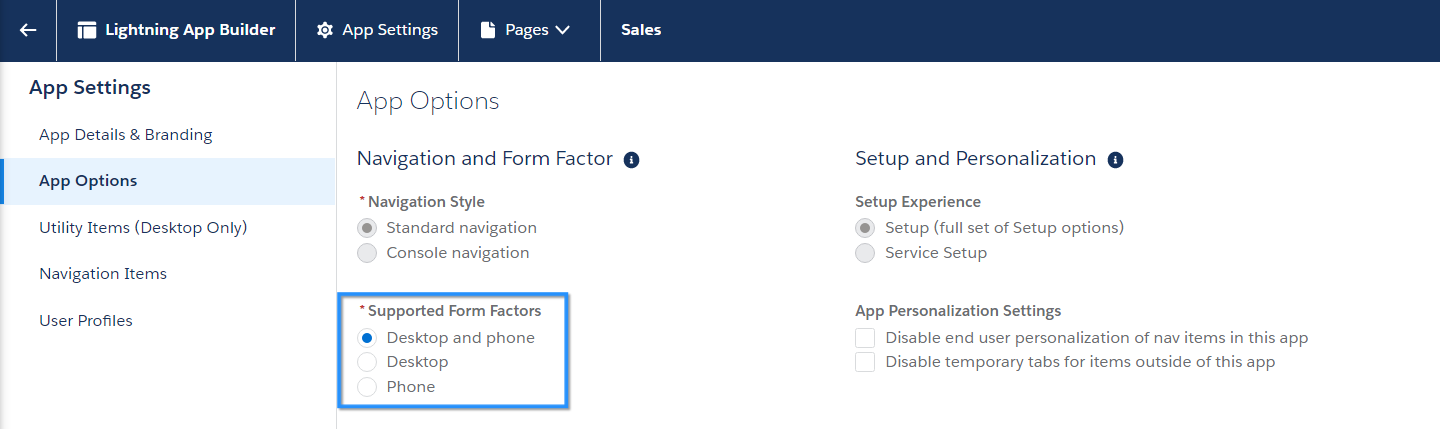Image resolution: width=1440 pixels, height=429 pixels.
Task: Click the Lightning App Builder icon
Action: [87, 30]
